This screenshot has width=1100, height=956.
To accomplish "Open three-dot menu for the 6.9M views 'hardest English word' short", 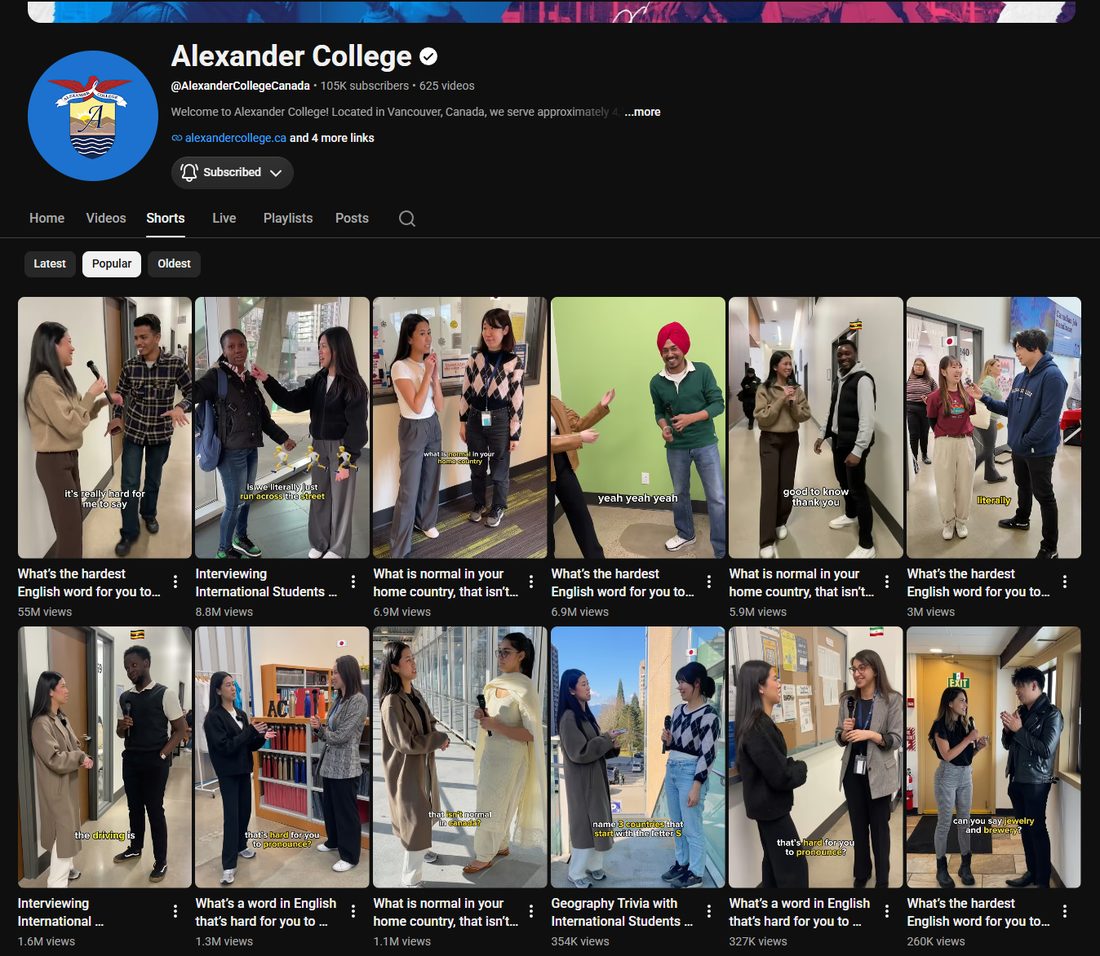I will (x=709, y=581).
